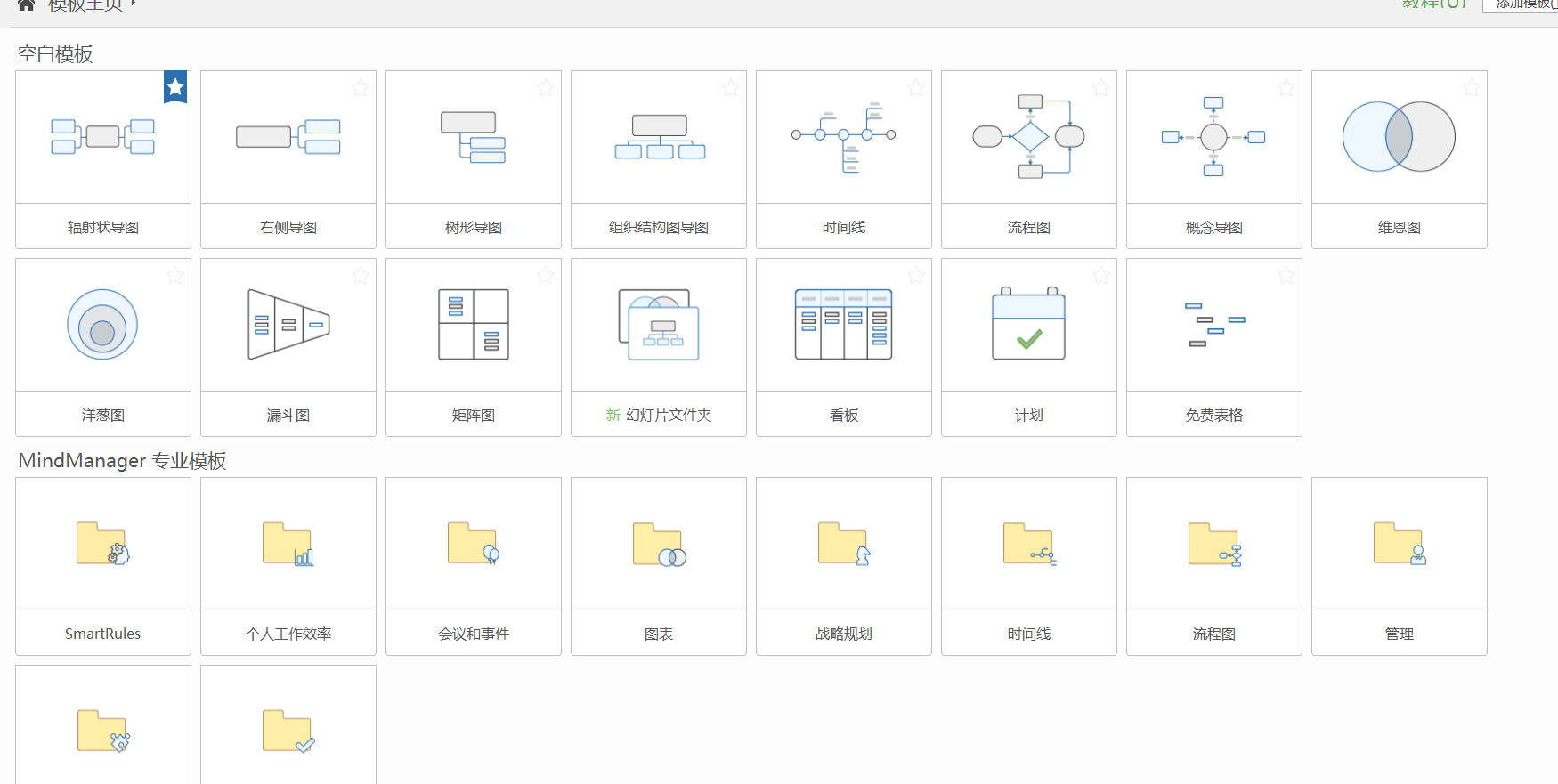Click the 组织结构图导图 label
1558x784 pixels.
[x=659, y=228]
